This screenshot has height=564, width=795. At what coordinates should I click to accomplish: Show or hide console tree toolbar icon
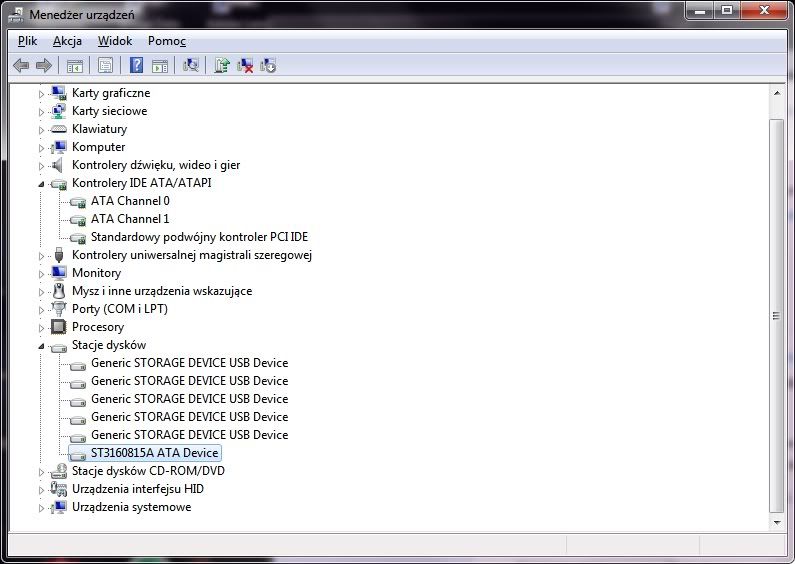point(75,65)
